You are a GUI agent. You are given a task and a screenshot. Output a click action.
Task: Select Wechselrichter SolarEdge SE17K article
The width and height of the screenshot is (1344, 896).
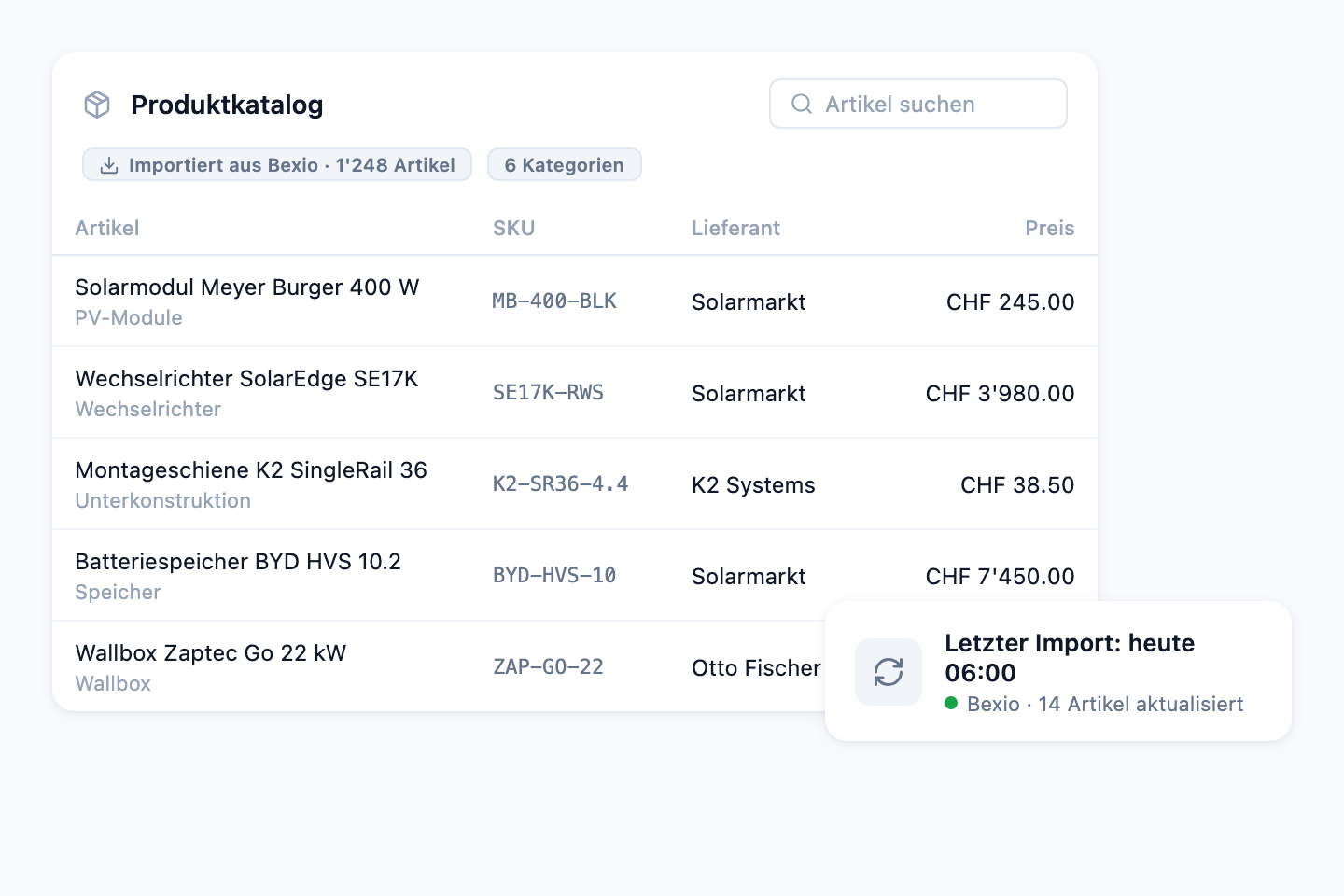click(x=246, y=379)
